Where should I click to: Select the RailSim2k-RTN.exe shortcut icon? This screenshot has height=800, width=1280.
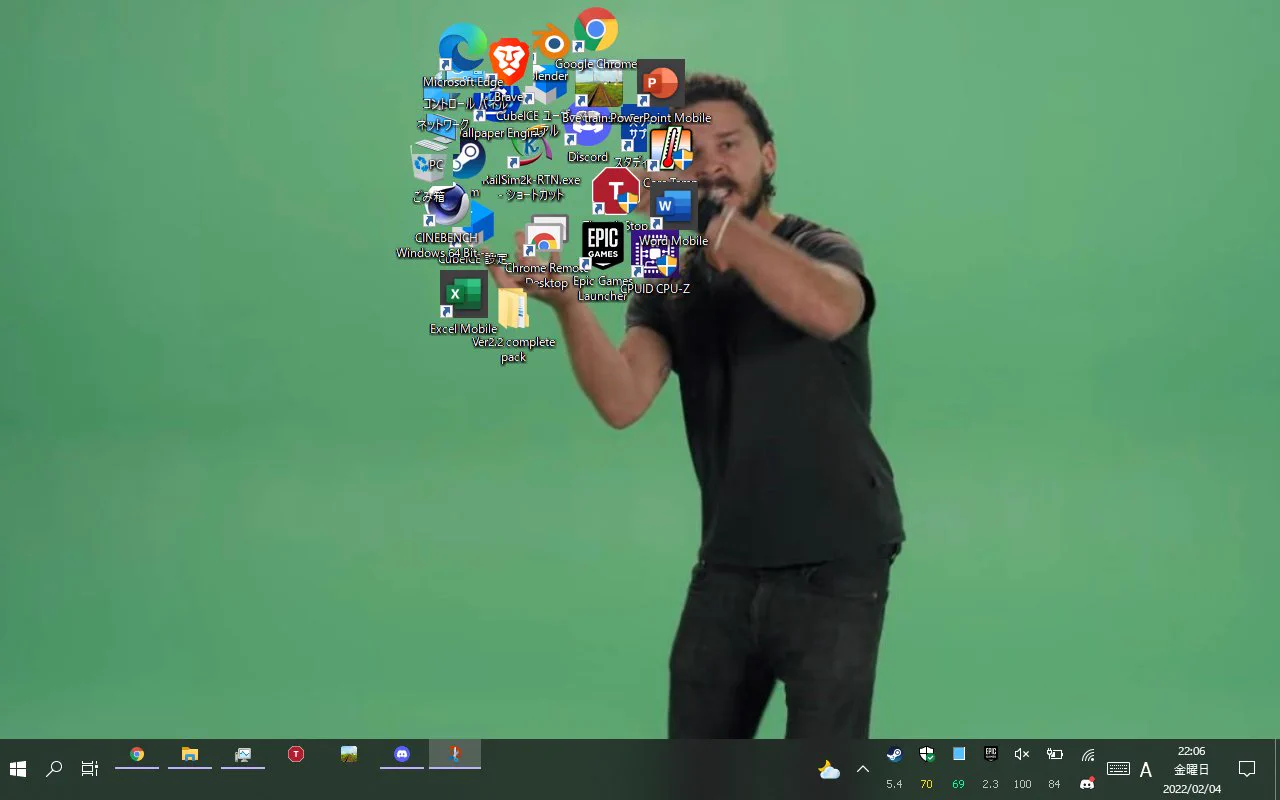click(531, 148)
